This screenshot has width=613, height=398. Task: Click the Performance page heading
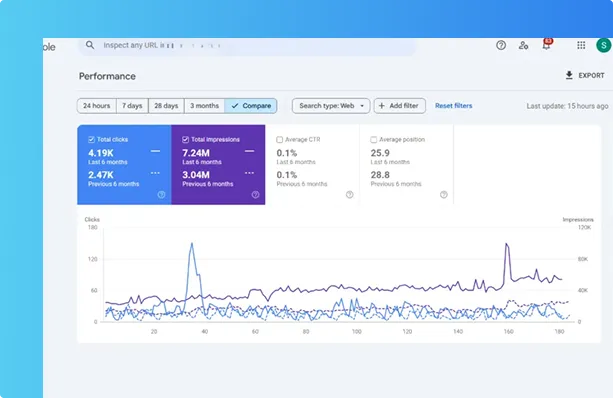108,76
